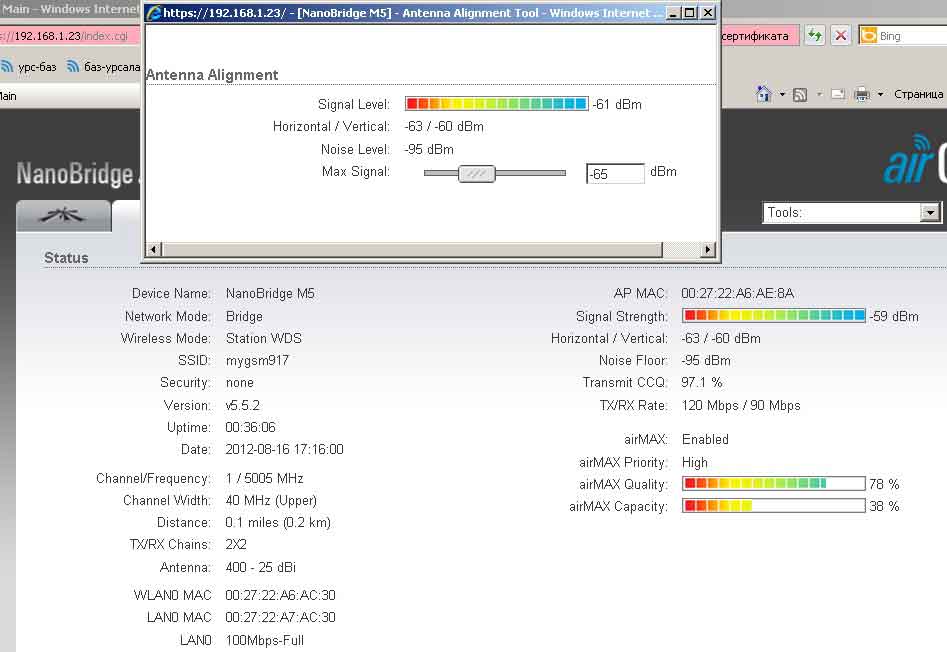
Task: Click the SSID value mygsm917
Action: tap(257, 360)
